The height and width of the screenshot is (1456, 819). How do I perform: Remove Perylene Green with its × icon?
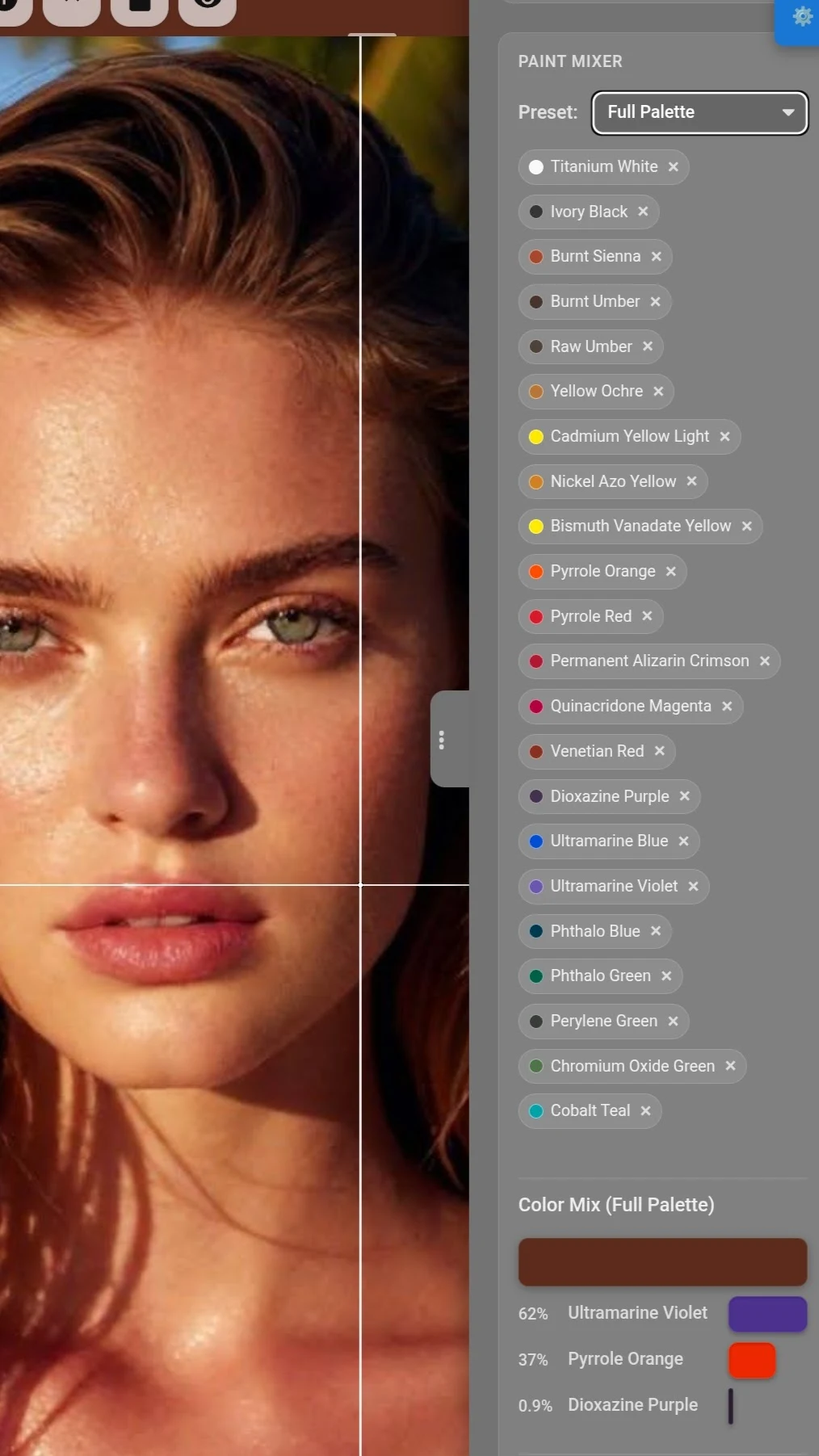[x=674, y=1021]
